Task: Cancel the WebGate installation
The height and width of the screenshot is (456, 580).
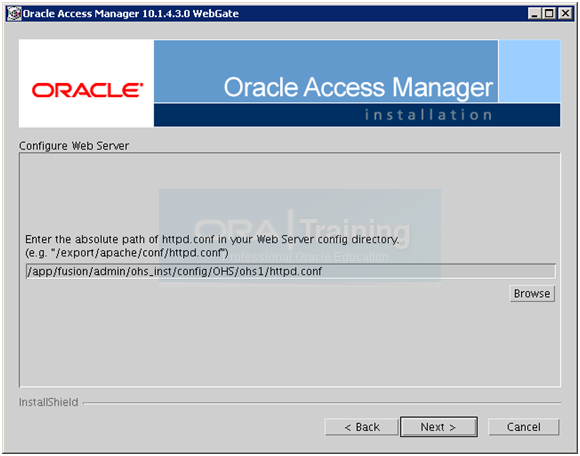Action: coord(523,427)
